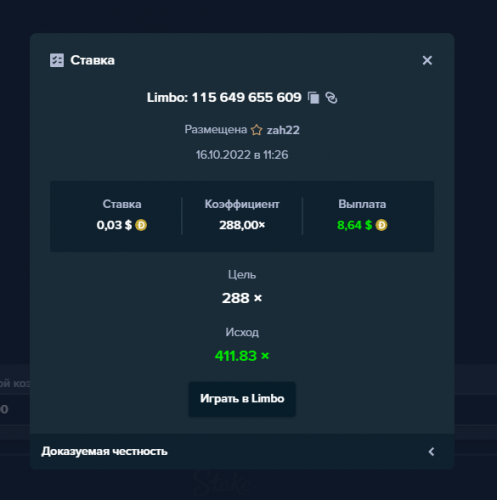Screen dimensions: 497x500
Task: Click the 288,00× coefficient value
Action: (x=242, y=225)
